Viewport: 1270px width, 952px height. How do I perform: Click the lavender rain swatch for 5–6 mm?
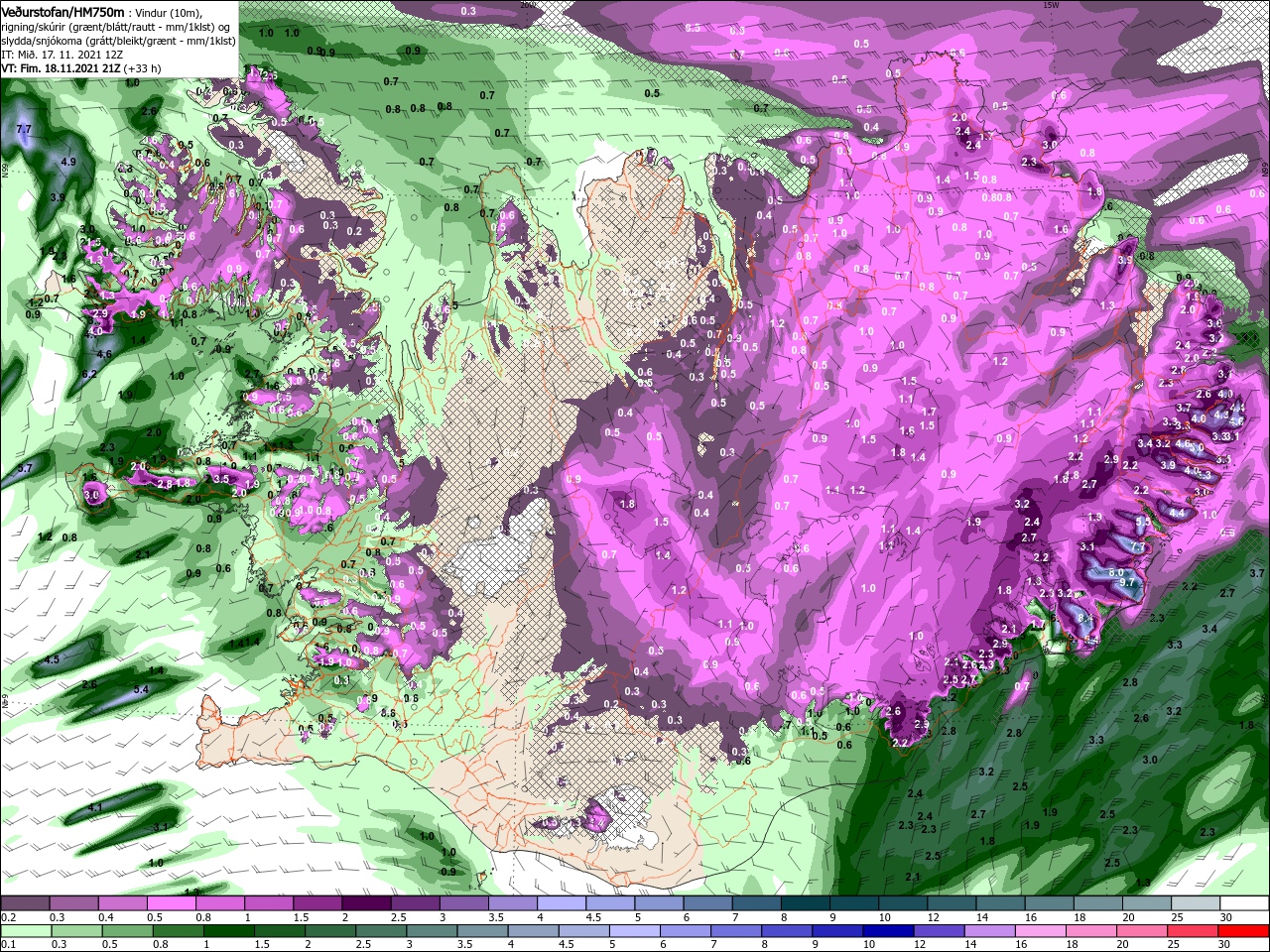634,931
